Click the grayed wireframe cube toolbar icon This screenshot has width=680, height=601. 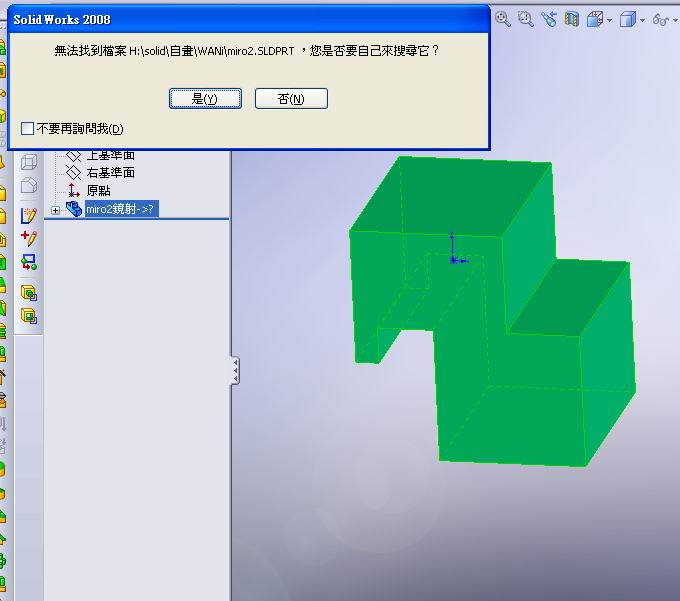coord(29,162)
